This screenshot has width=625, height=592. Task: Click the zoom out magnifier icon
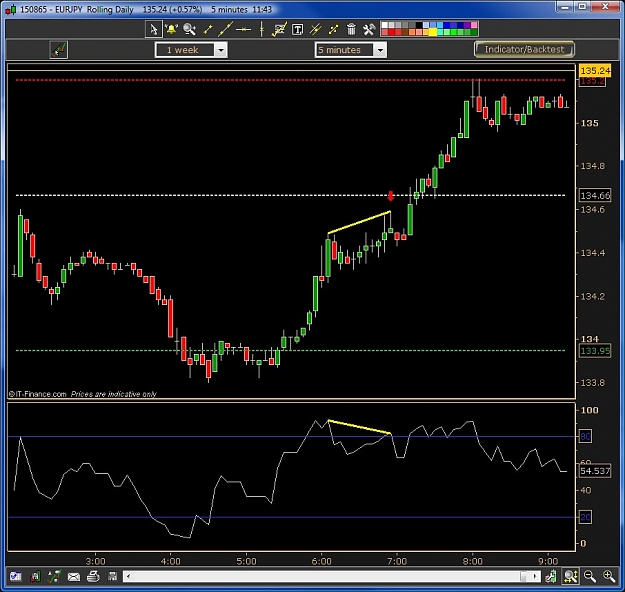coord(590,576)
